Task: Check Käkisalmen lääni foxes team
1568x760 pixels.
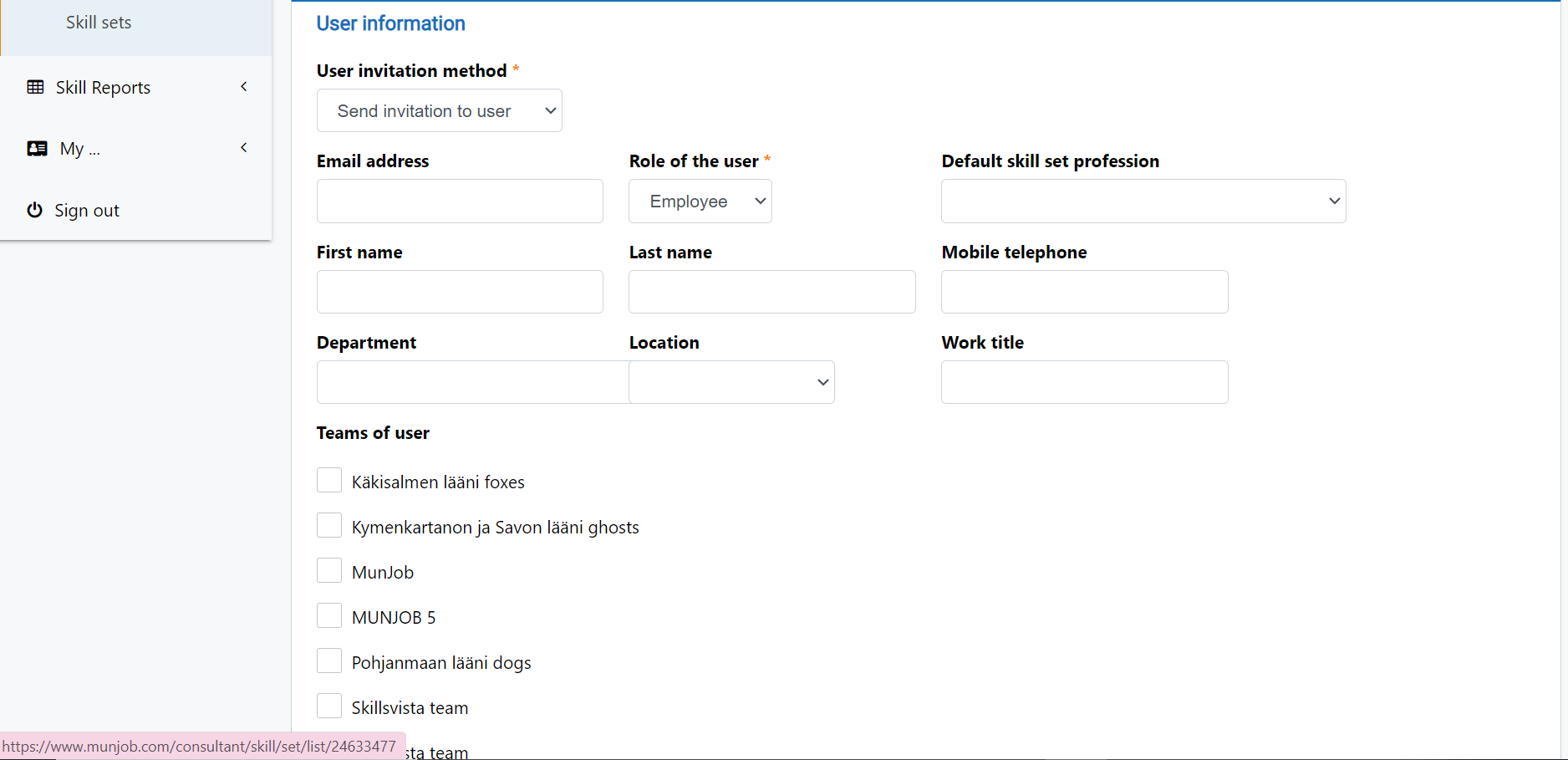Action: tap(329, 480)
